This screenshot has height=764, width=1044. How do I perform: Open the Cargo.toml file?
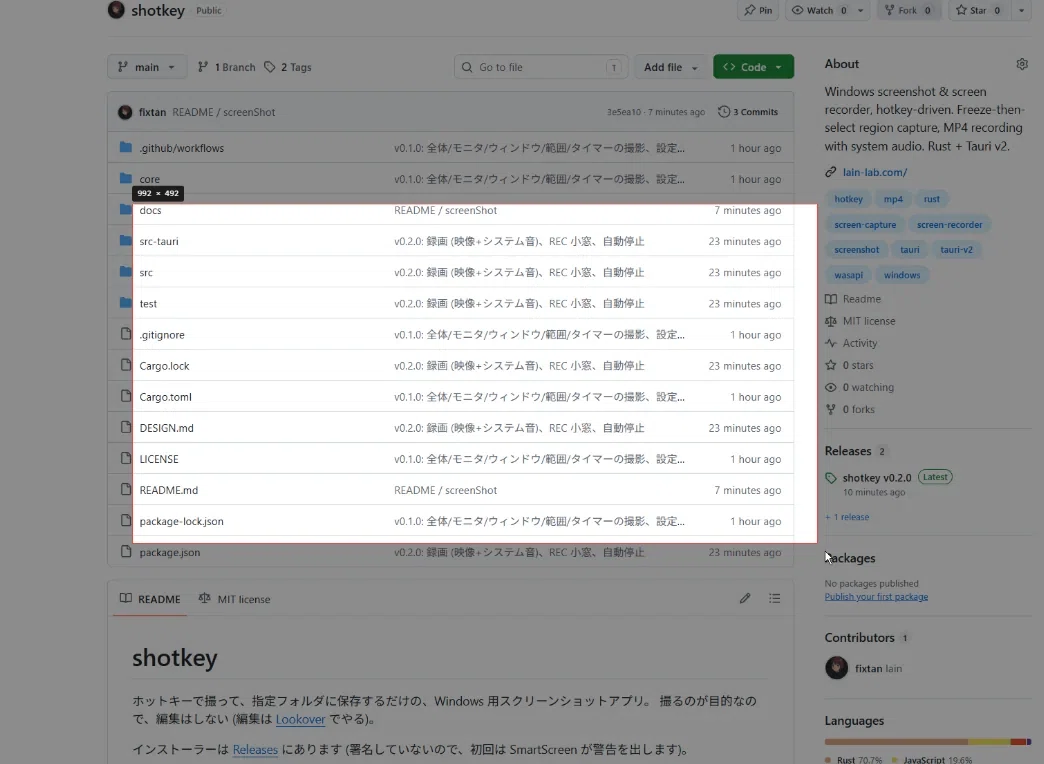tap(166, 397)
